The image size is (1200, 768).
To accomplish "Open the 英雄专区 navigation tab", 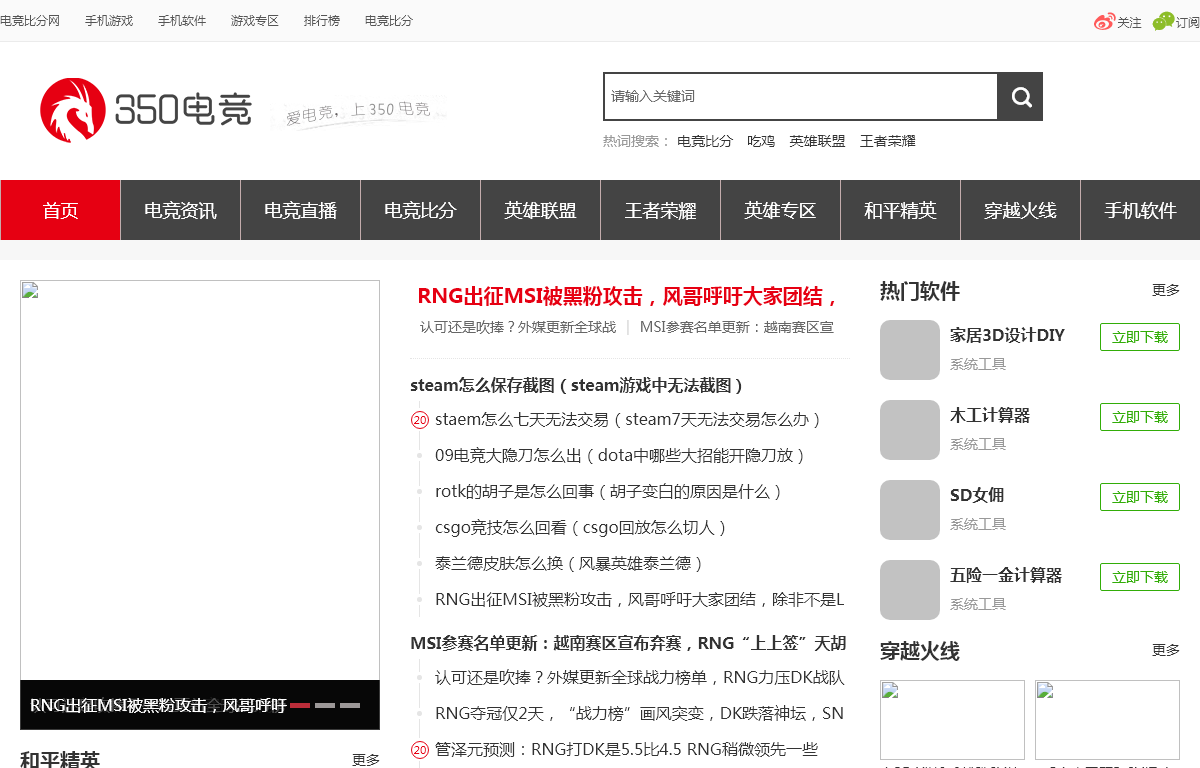I will click(780, 210).
